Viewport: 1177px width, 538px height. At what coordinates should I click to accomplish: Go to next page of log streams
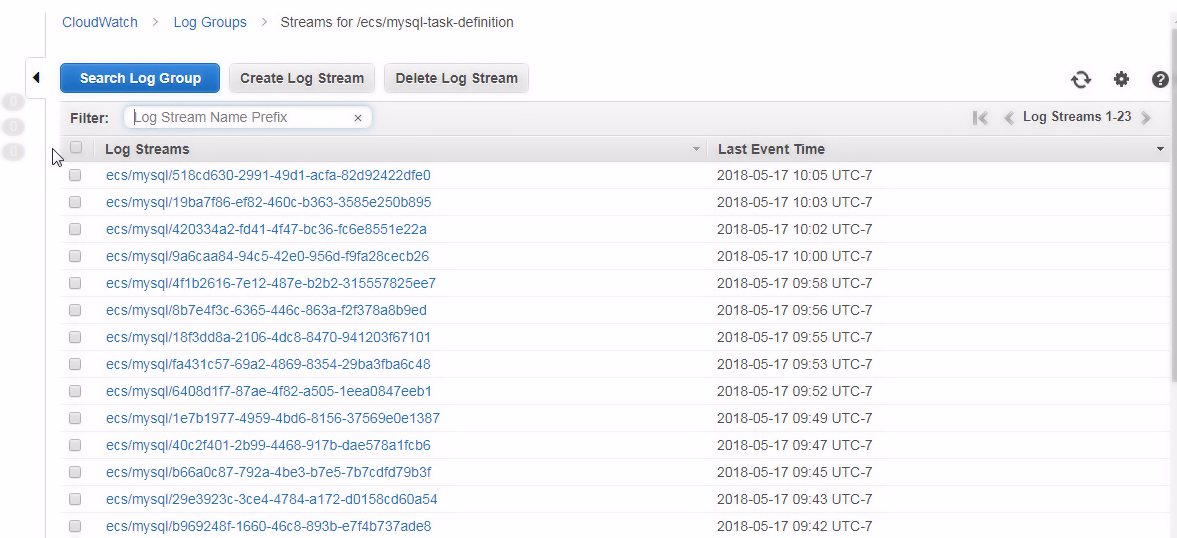pos(1145,118)
